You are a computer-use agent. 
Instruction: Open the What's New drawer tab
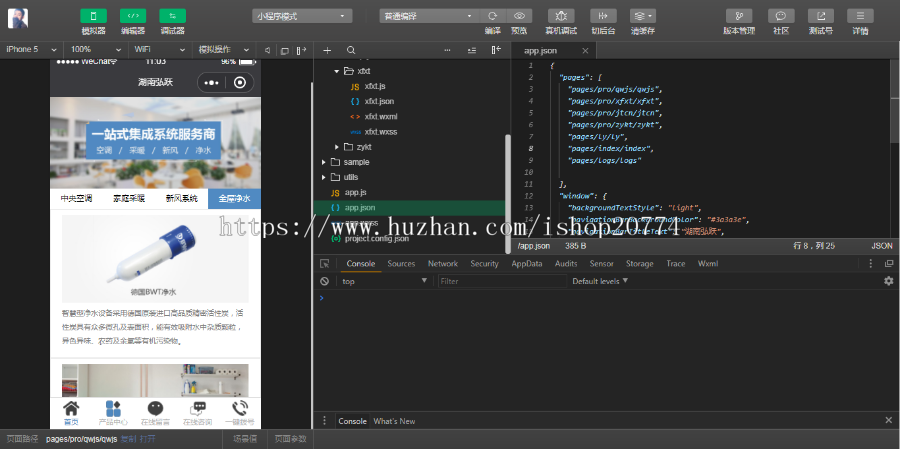(394, 421)
